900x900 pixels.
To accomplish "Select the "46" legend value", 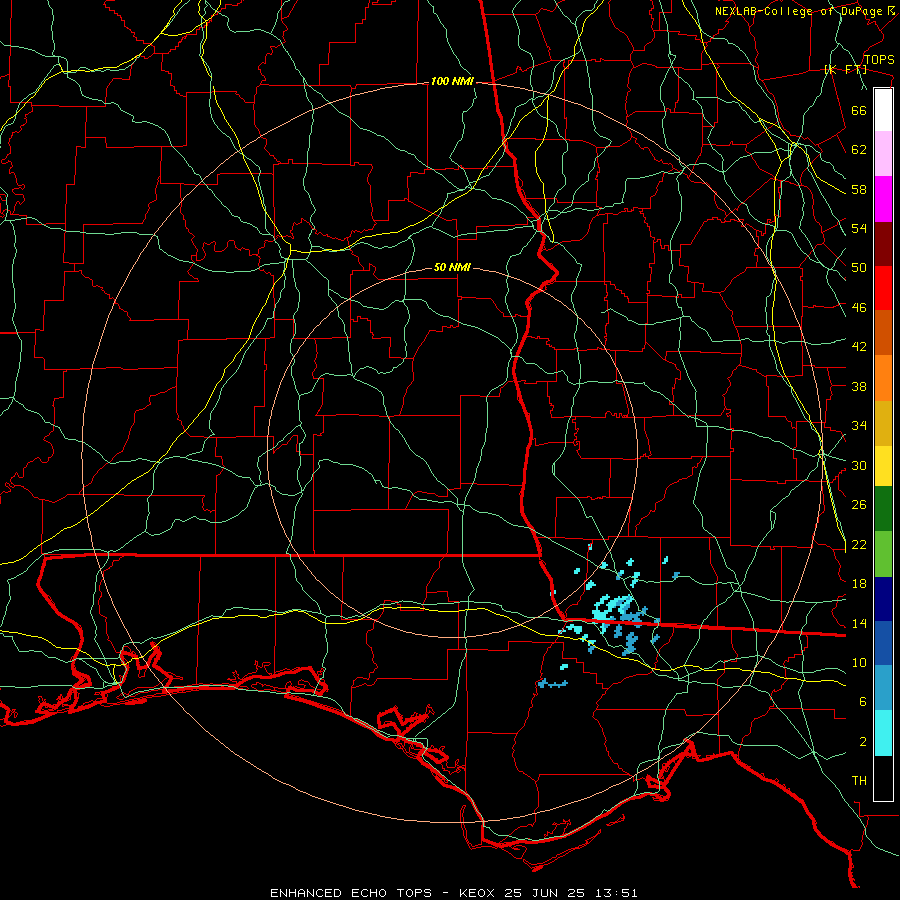I will 859,307.
